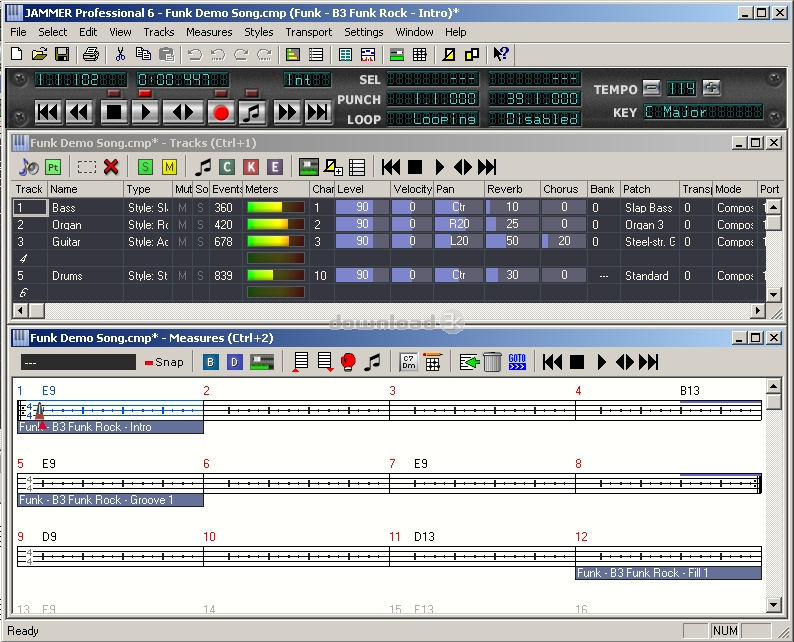The height and width of the screenshot is (642, 794).
Task: Decrease tempo with the minus button
Action: click(652, 88)
